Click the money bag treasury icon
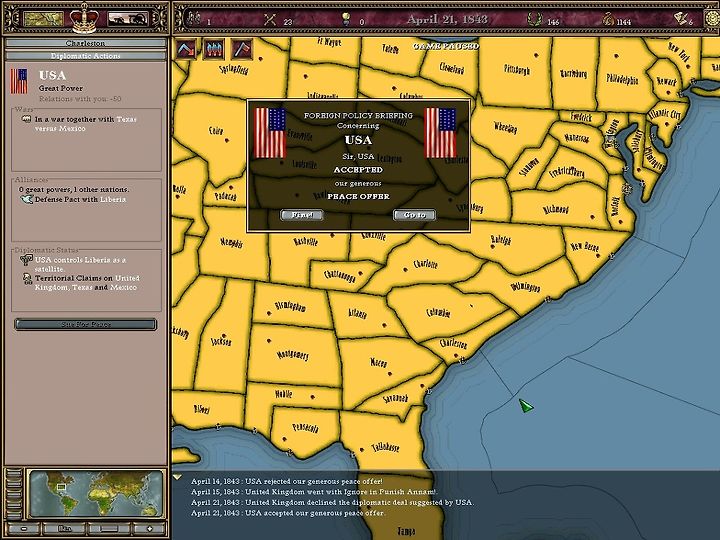The width and height of the screenshot is (720, 540). tap(608, 19)
